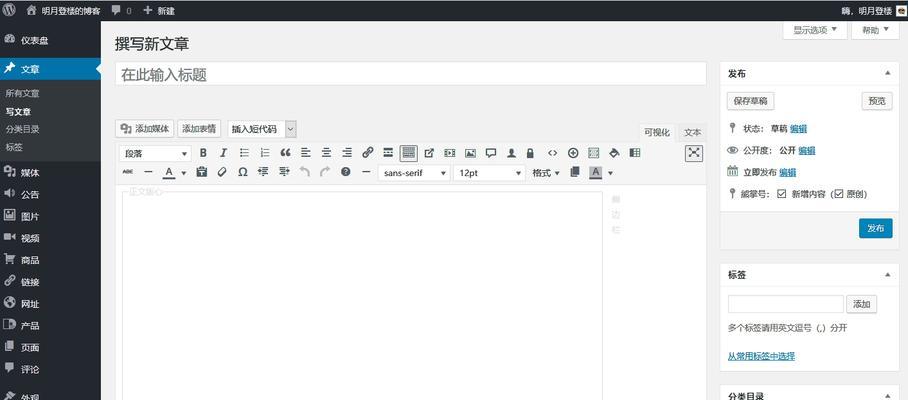Apply text color with the A button
This screenshot has width=908, height=400.
click(169, 173)
